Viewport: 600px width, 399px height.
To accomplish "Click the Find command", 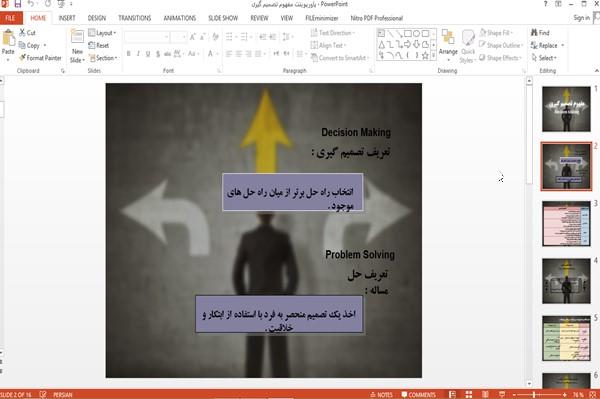I will coord(540,33).
